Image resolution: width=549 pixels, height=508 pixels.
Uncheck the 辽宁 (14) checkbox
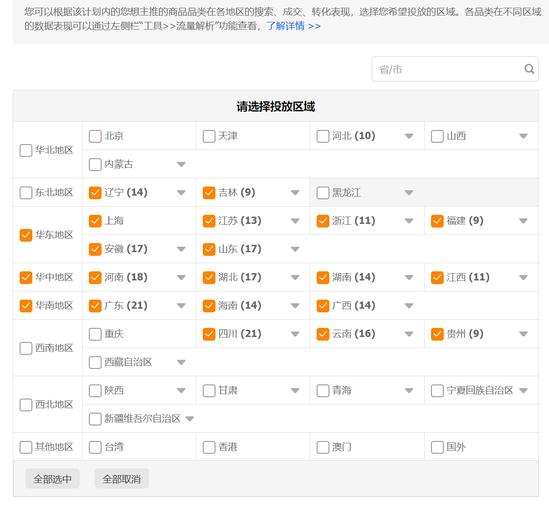coord(95,193)
